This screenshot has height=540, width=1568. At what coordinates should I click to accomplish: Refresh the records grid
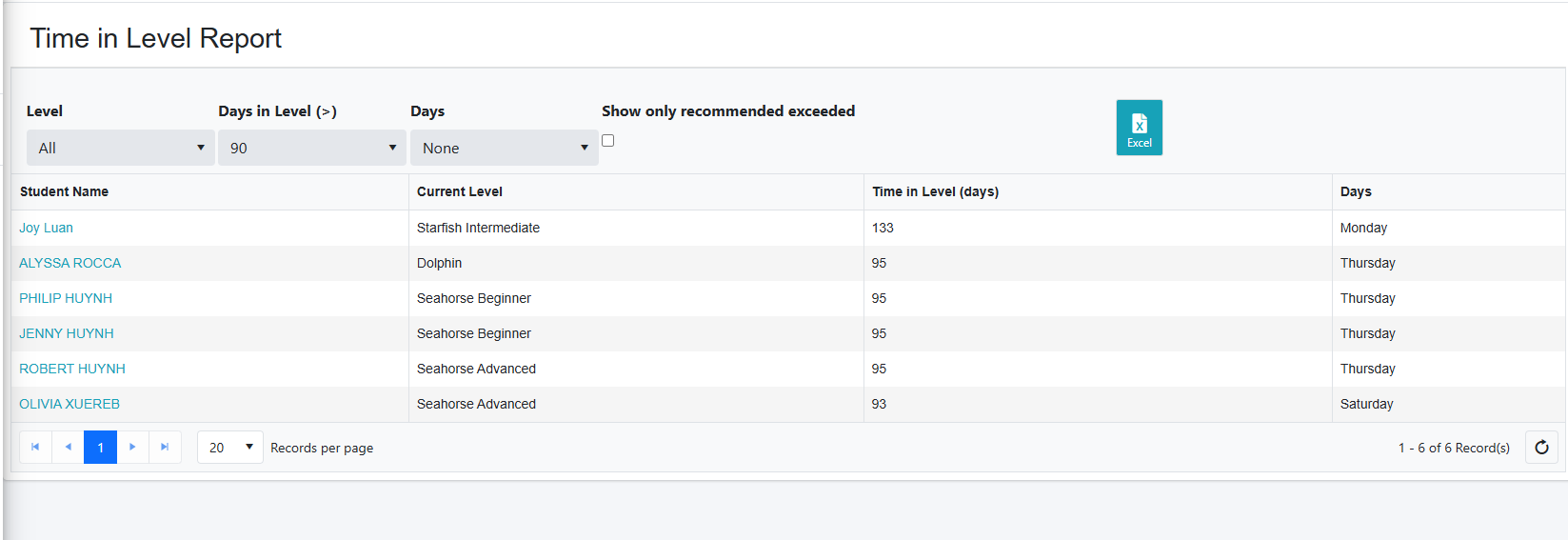(x=1541, y=448)
